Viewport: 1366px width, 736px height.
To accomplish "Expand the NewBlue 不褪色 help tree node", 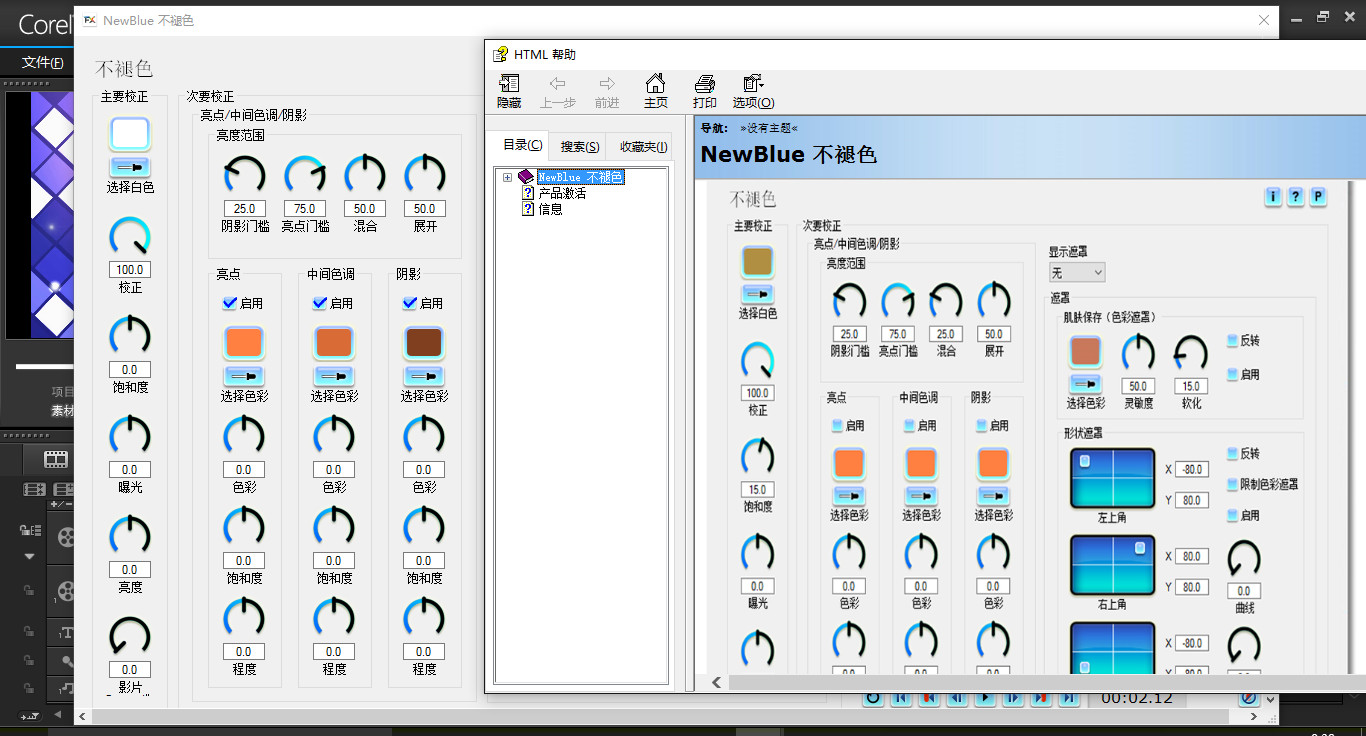I will pos(507,177).
